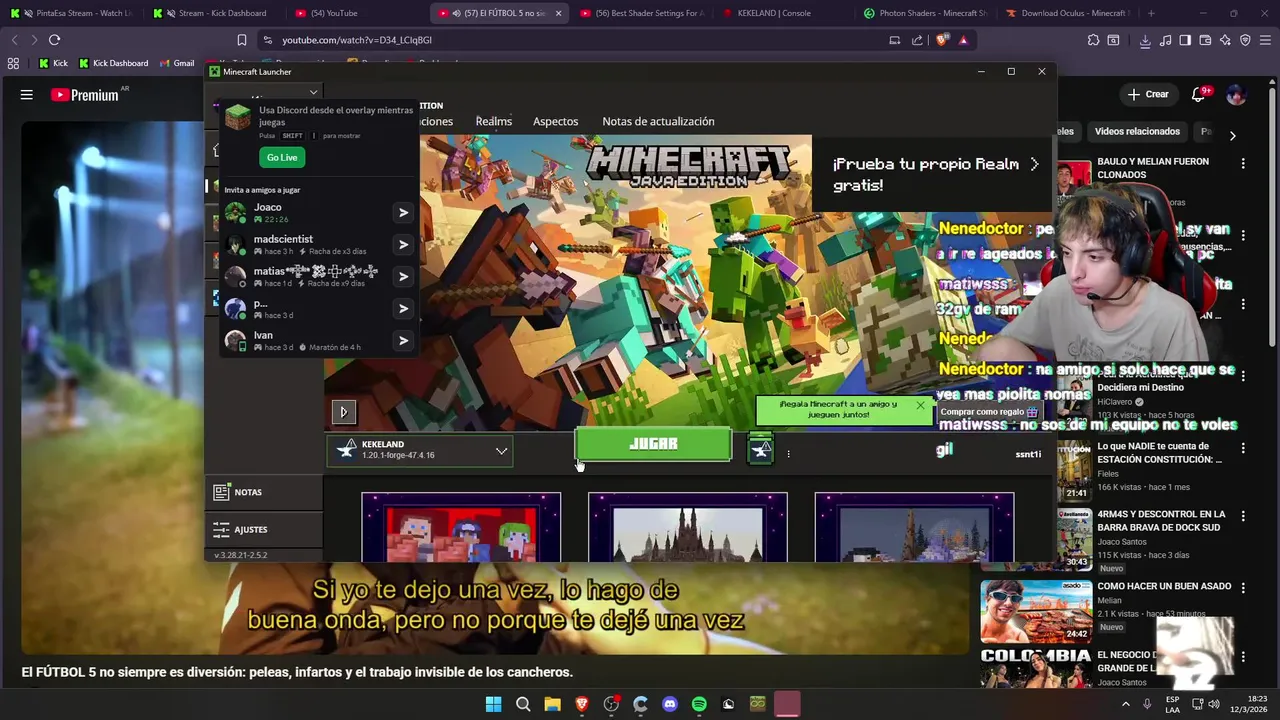Image resolution: width=1280 pixels, height=720 pixels.
Task: Open File Explorer from the taskbar
Action: [x=552, y=704]
